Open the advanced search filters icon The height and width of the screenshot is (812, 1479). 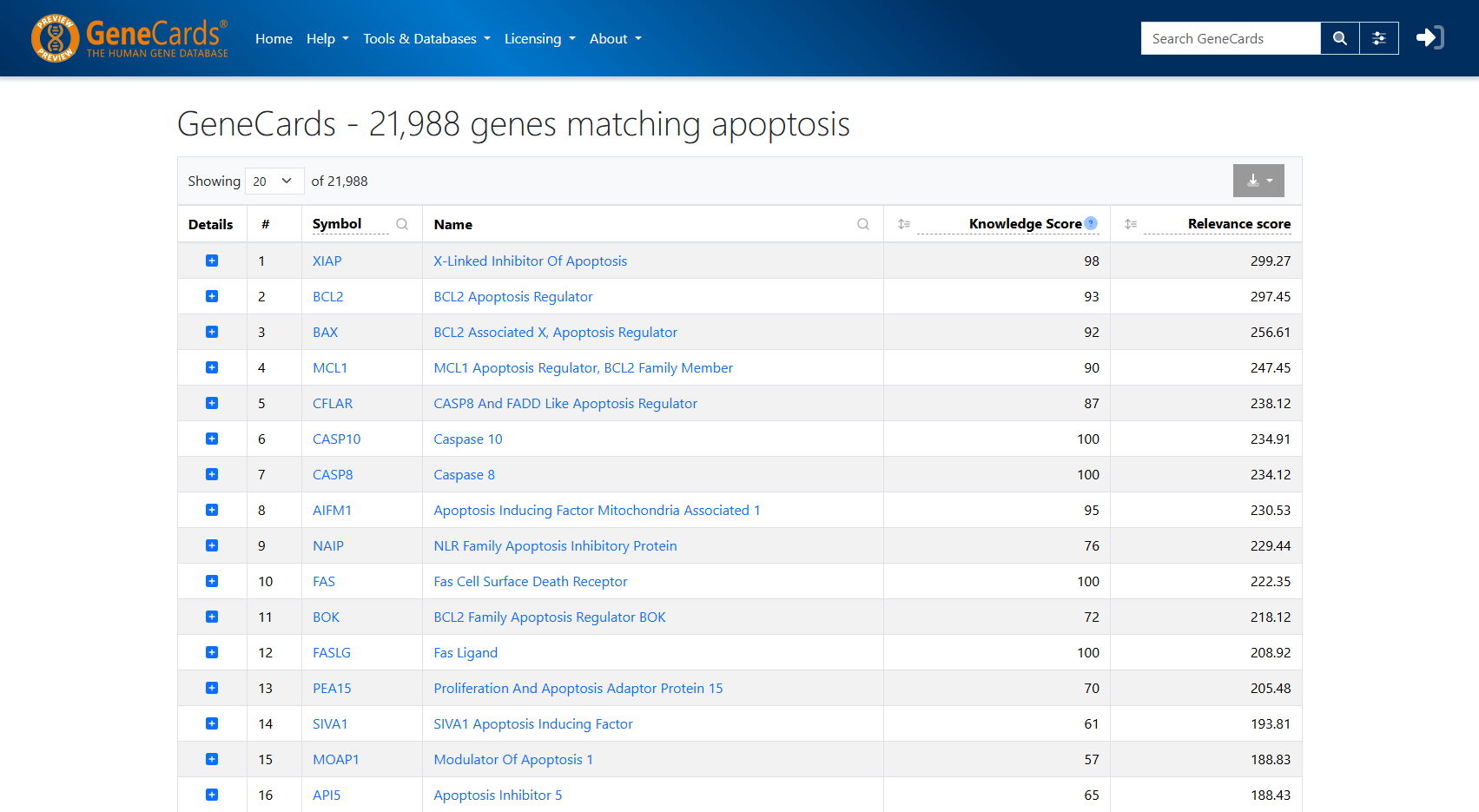pyautogui.click(x=1379, y=38)
